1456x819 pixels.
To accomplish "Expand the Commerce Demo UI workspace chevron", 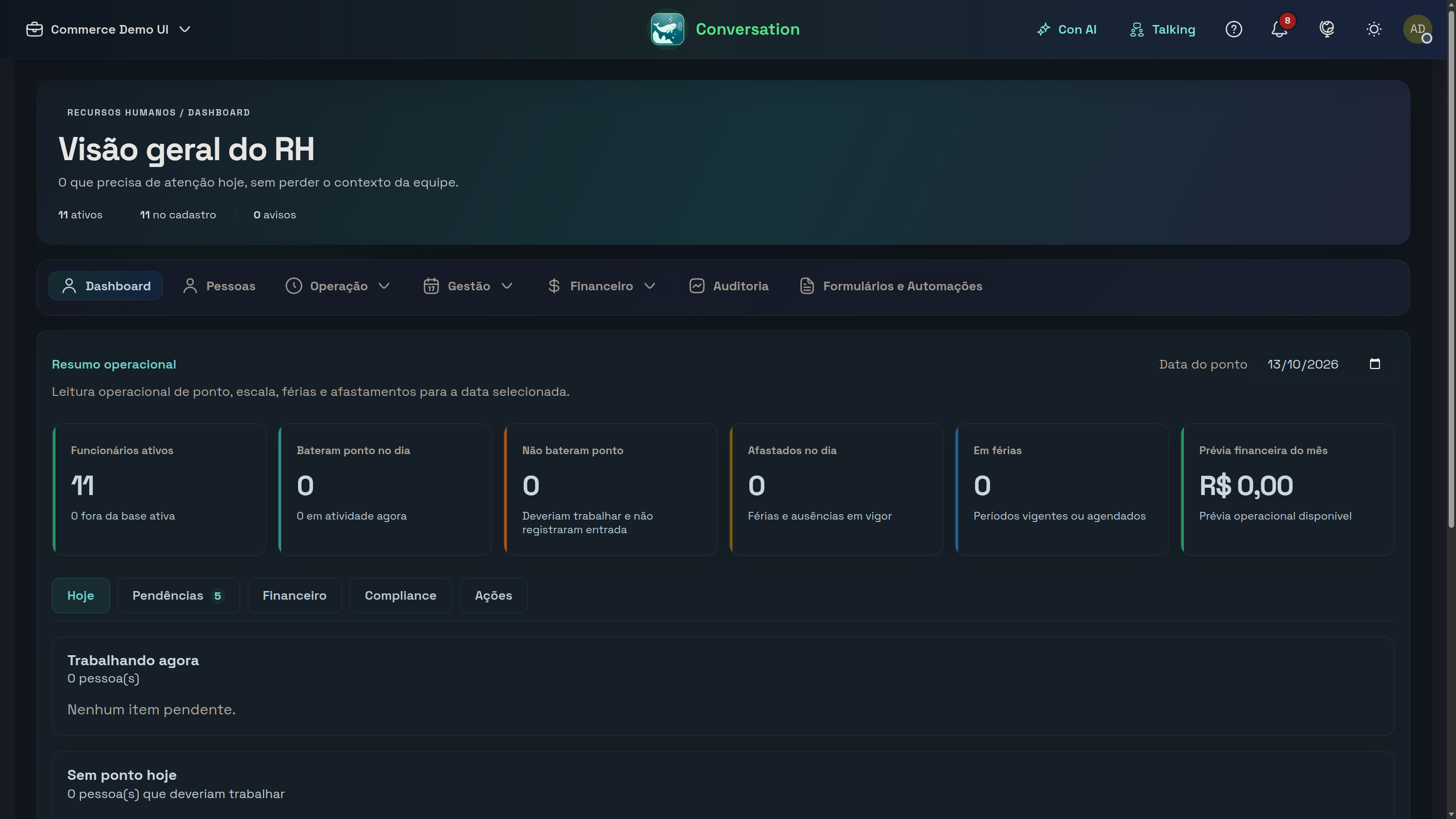I will click(x=185, y=30).
